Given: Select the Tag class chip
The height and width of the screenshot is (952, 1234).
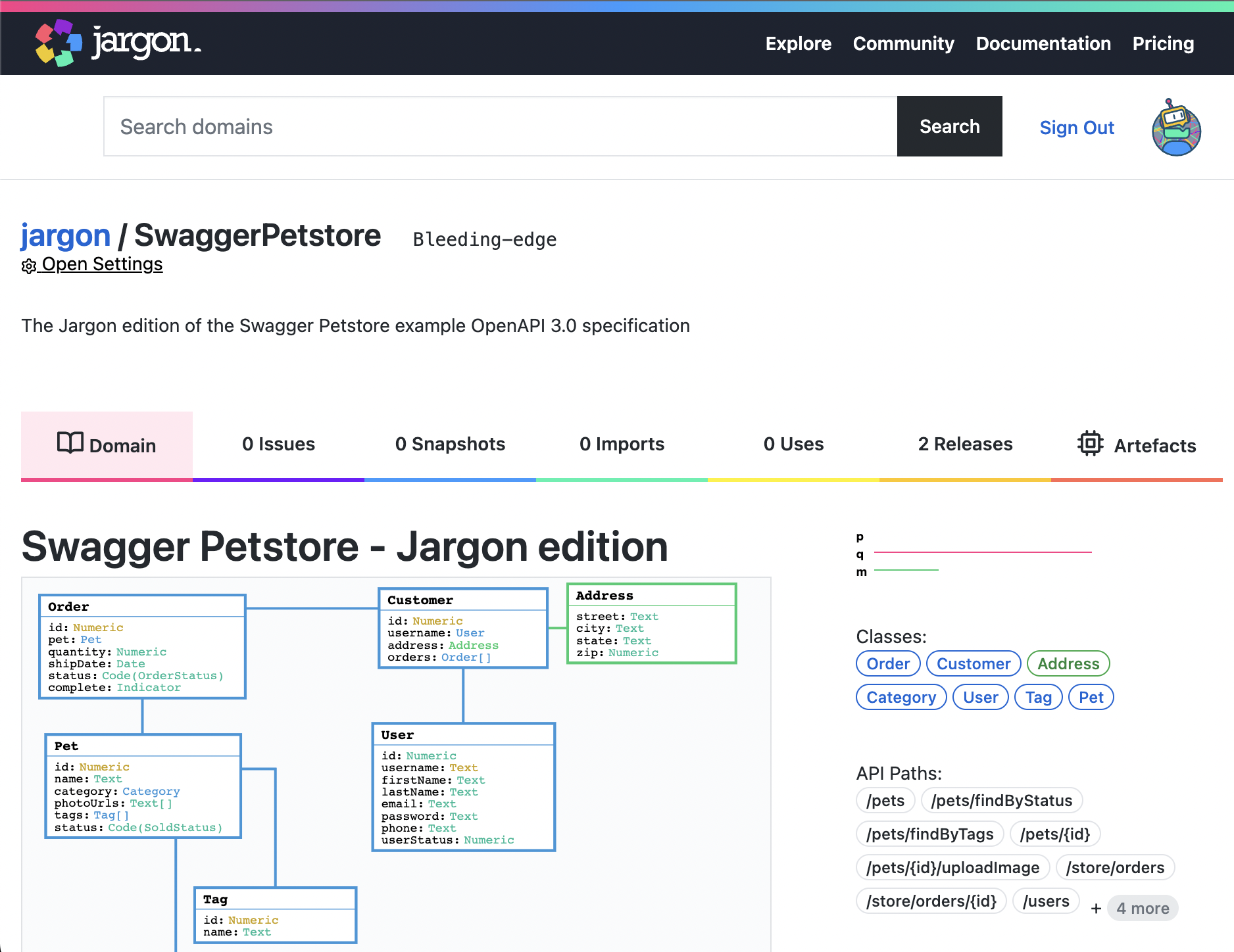Looking at the screenshot, I should (x=1038, y=697).
